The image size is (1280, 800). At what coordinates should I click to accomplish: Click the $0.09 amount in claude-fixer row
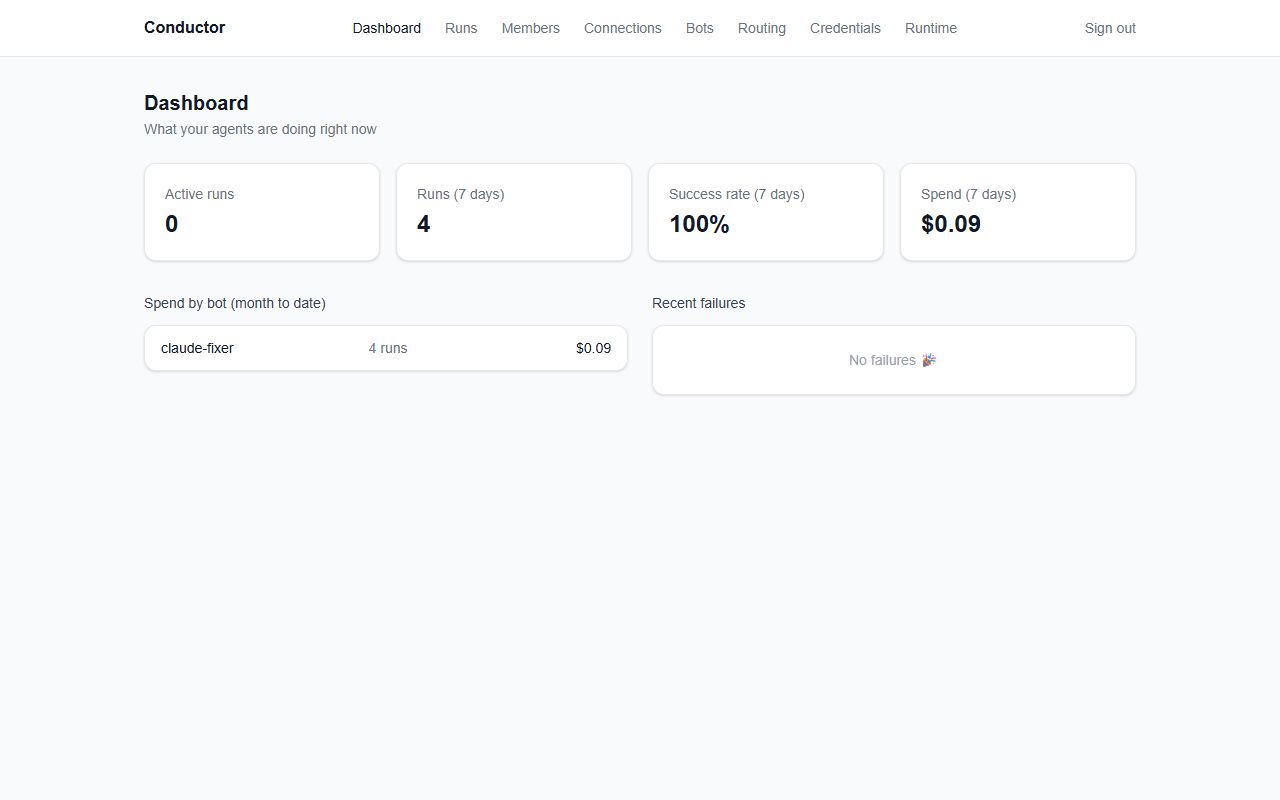[x=593, y=348]
